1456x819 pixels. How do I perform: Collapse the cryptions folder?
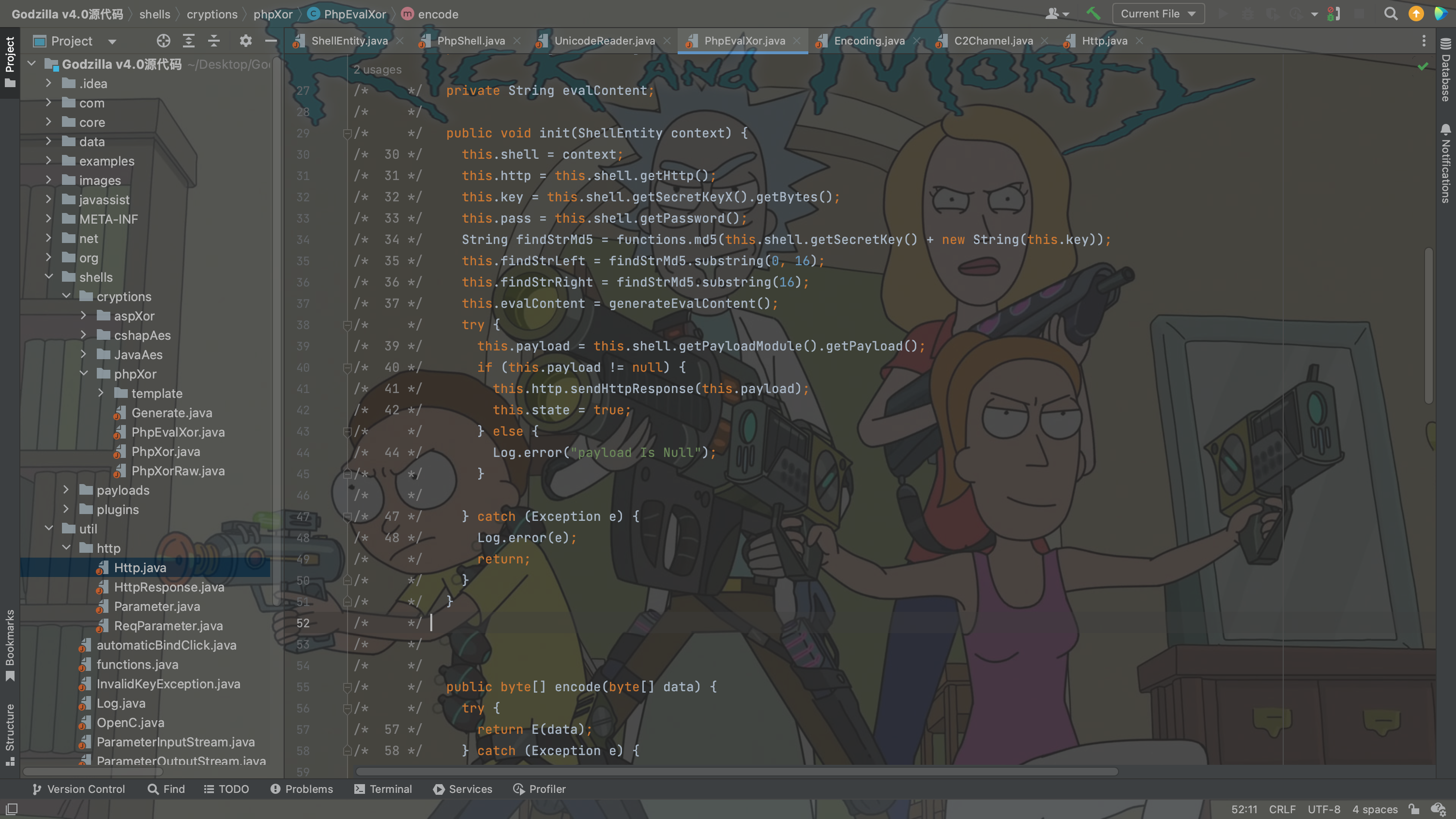tap(66, 296)
